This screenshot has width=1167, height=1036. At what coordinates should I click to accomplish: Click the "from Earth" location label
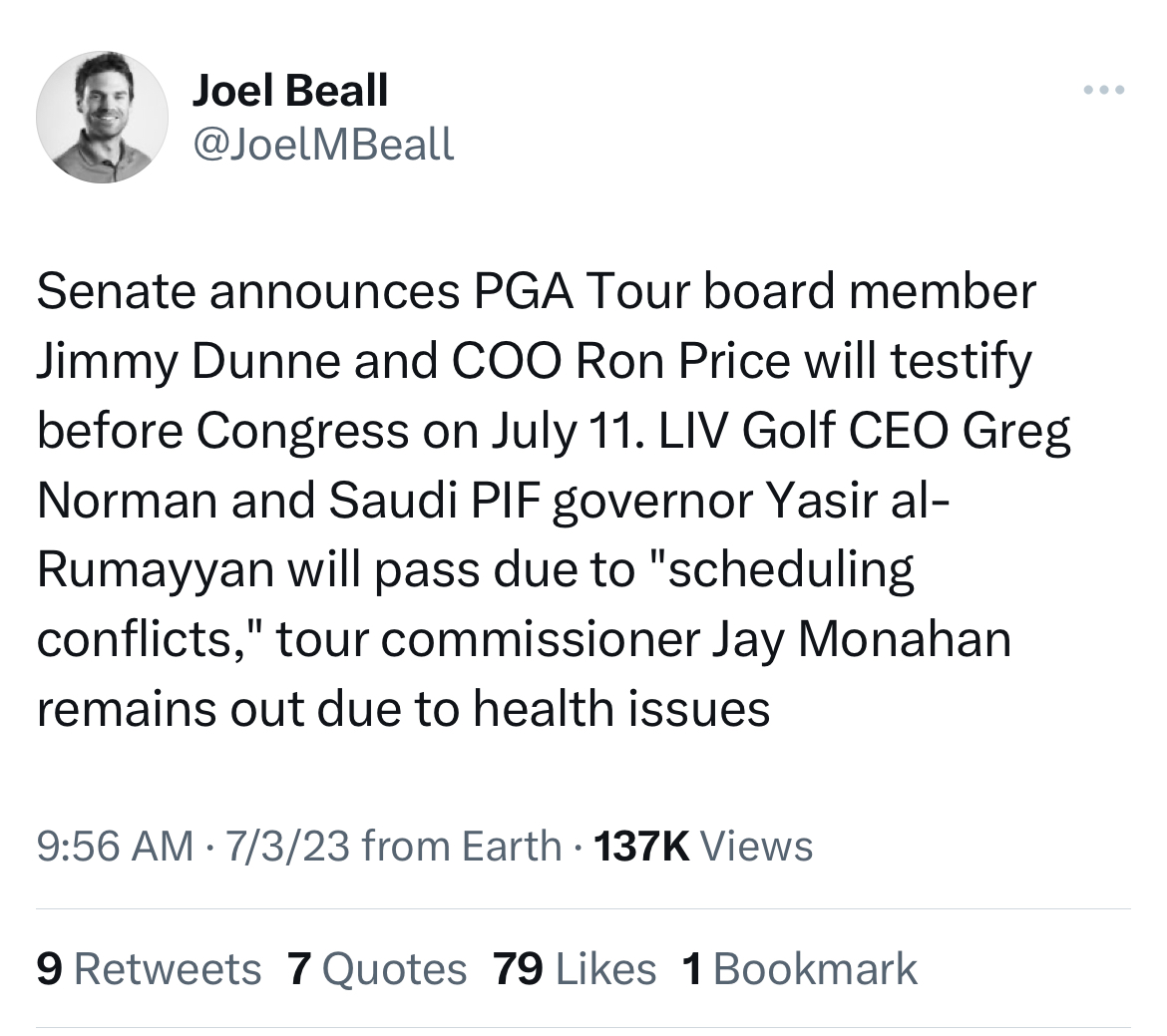click(462, 847)
